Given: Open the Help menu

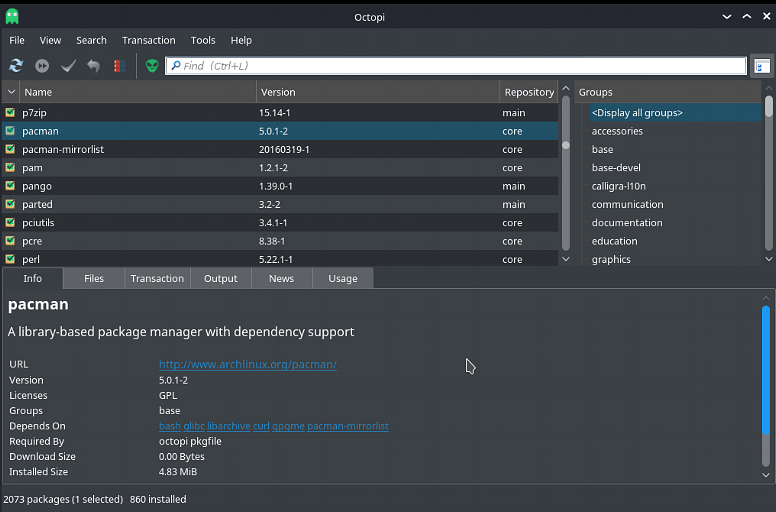Looking at the screenshot, I should (241, 40).
